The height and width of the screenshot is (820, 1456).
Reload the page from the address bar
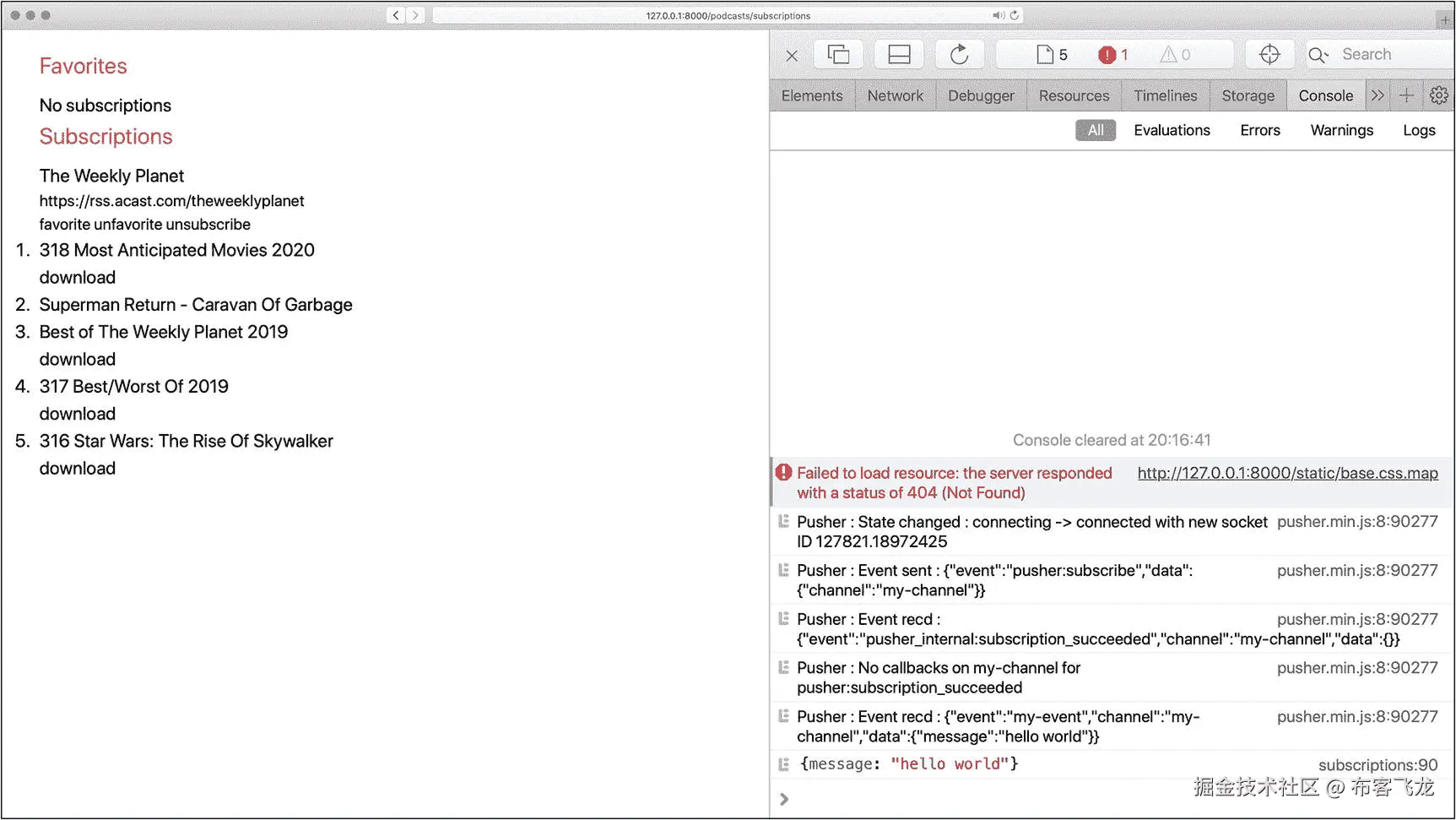point(1015,15)
